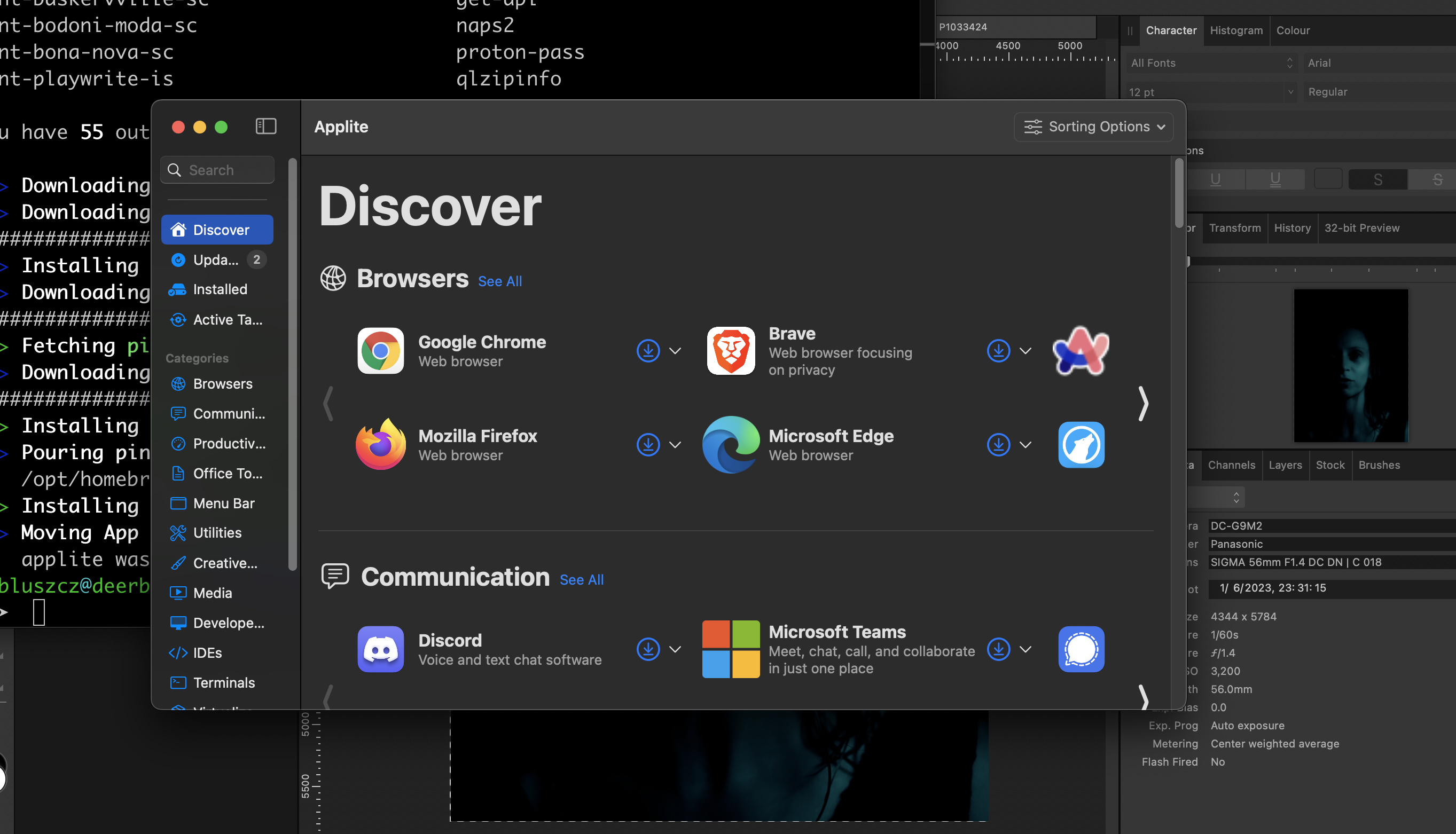
Task: Download Microsoft Teams
Action: [x=998, y=649]
